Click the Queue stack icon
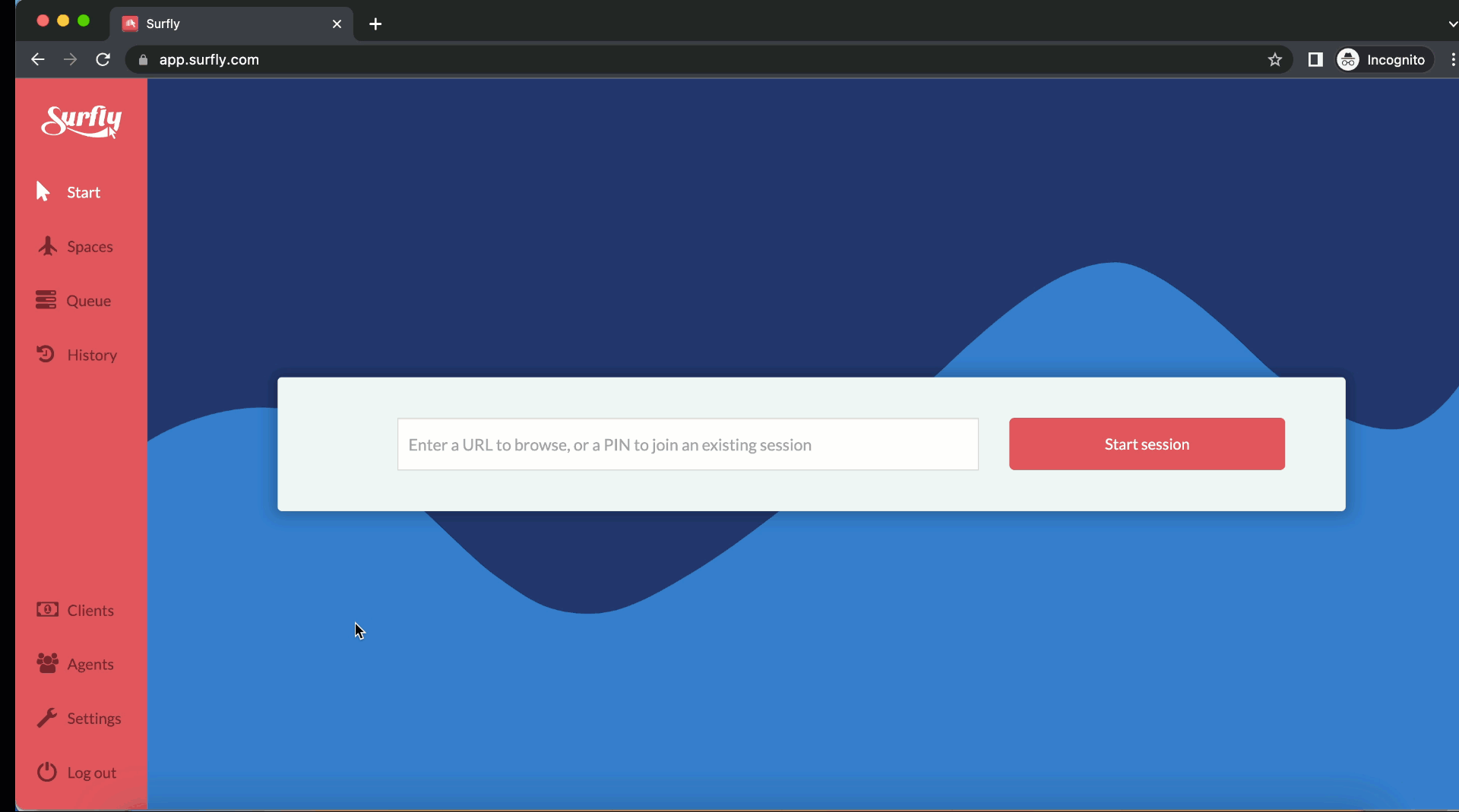 (46, 300)
